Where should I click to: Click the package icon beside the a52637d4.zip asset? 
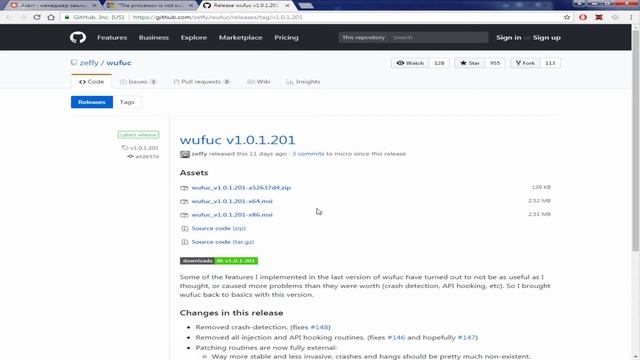pos(184,188)
